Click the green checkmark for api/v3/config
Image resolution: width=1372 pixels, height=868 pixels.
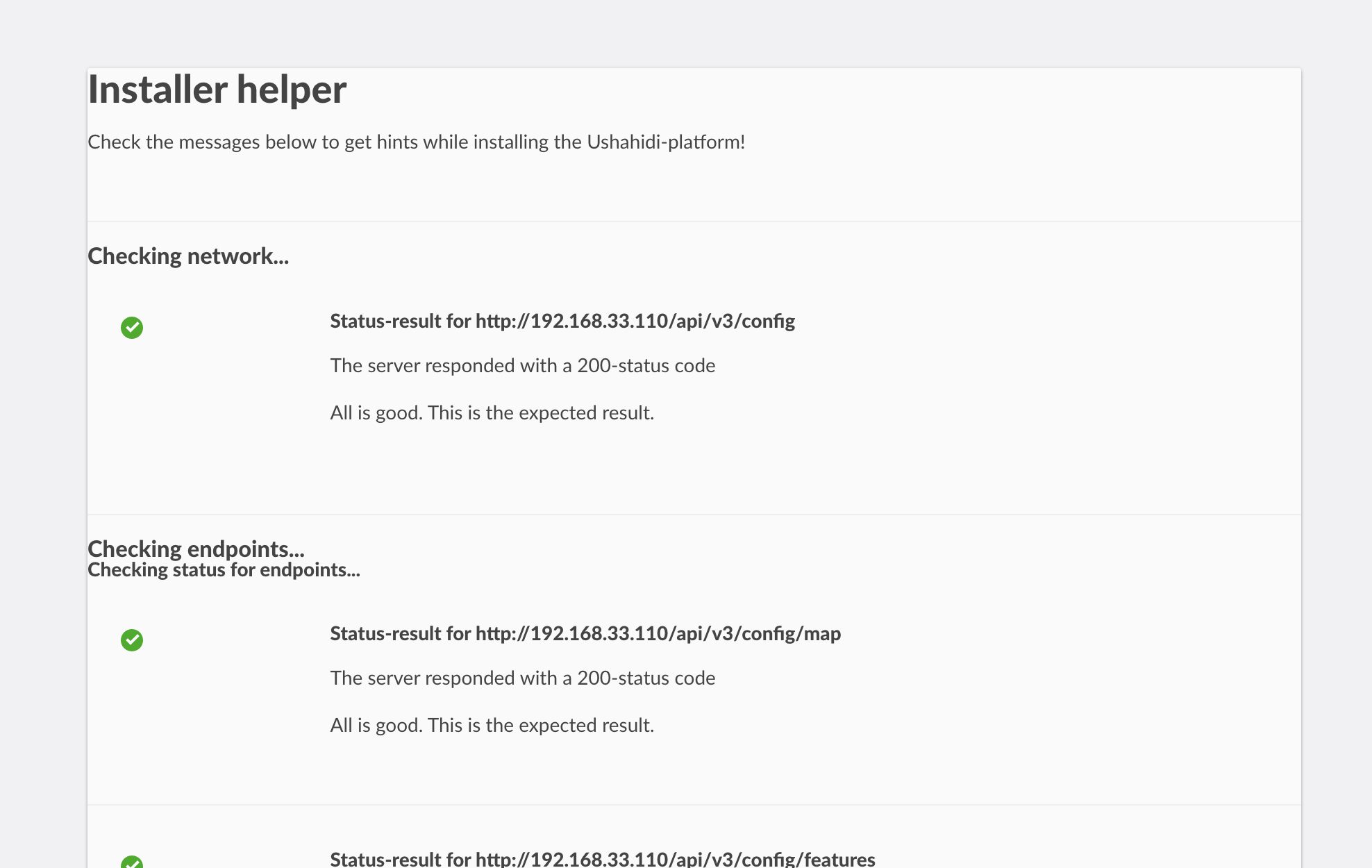[132, 328]
